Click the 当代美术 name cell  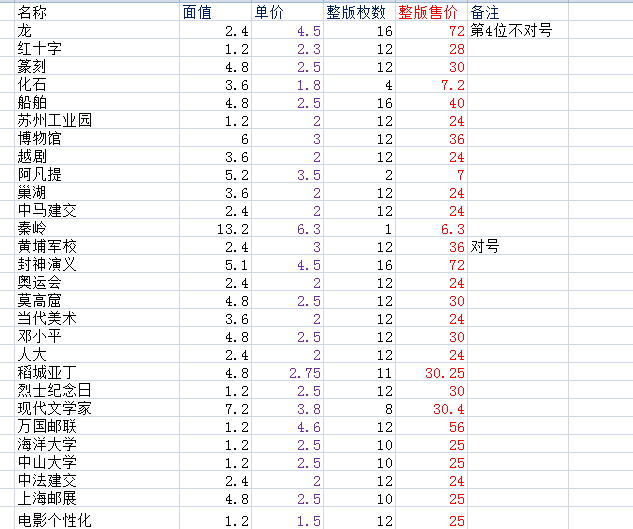tap(97, 319)
